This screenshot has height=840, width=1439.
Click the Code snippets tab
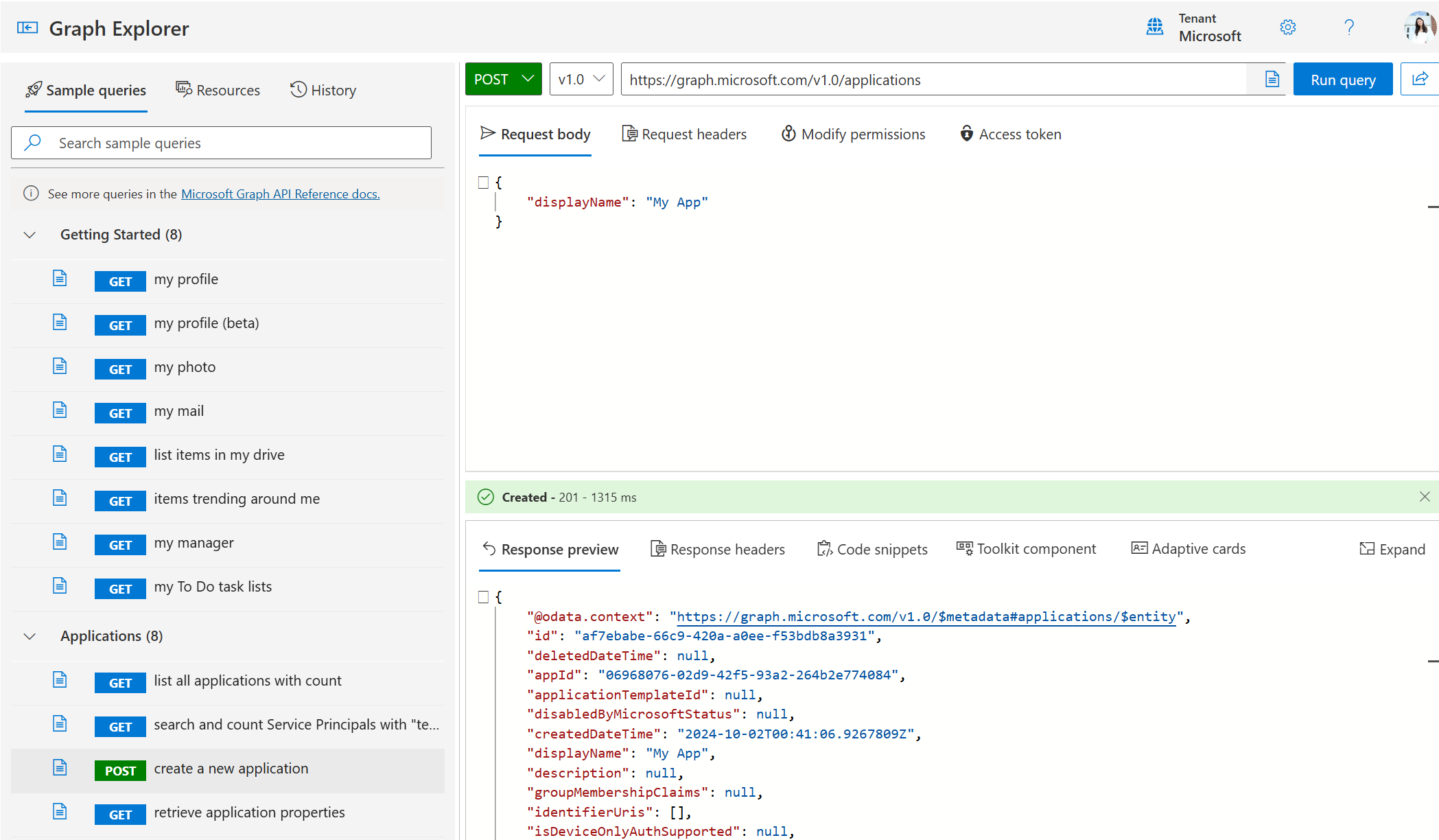[x=871, y=548]
